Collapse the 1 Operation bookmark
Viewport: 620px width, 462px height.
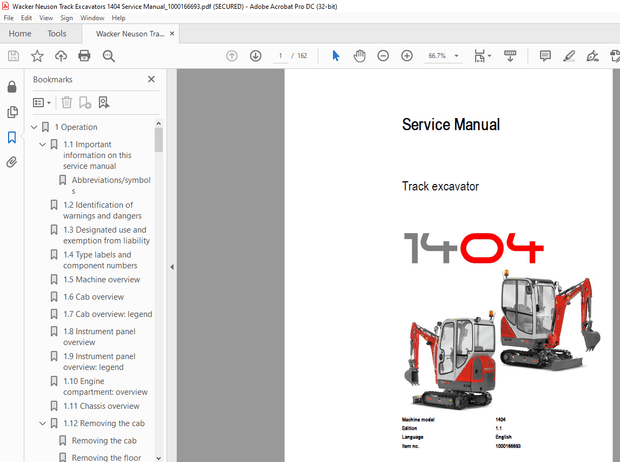pos(34,127)
